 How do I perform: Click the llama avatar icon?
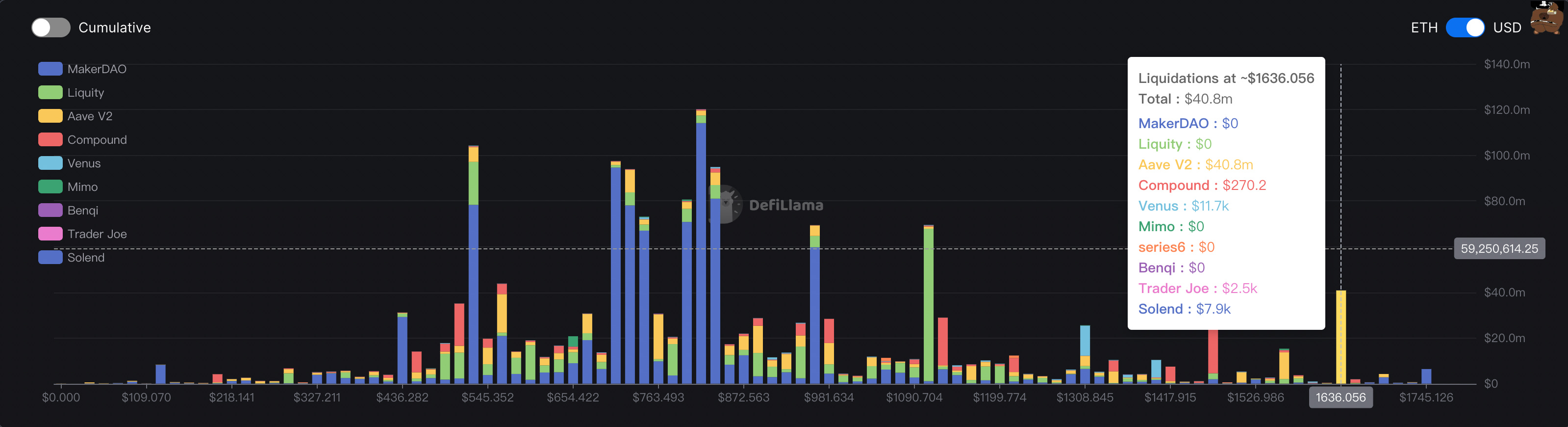1546,18
